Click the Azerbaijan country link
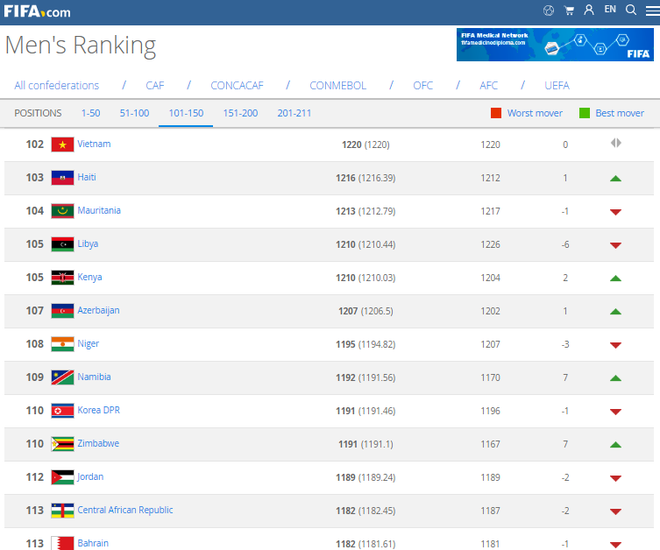This screenshot has width=660, height=550. [x=98, y=310]
